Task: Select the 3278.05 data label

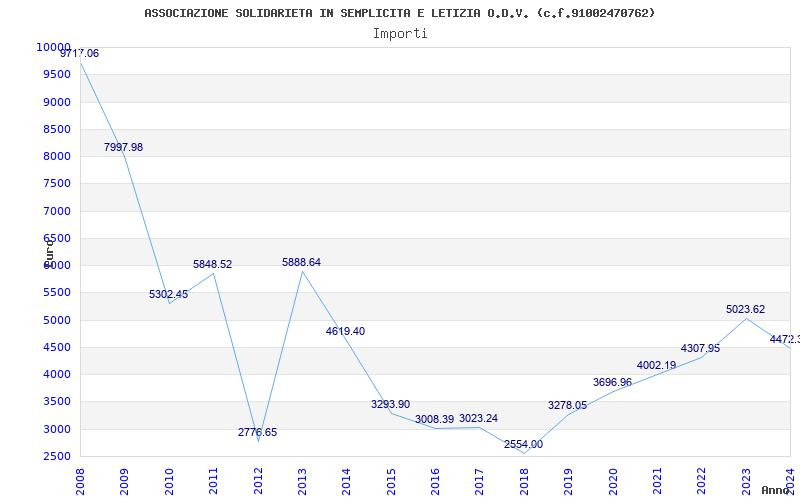Action: click(x=567, y=405)
